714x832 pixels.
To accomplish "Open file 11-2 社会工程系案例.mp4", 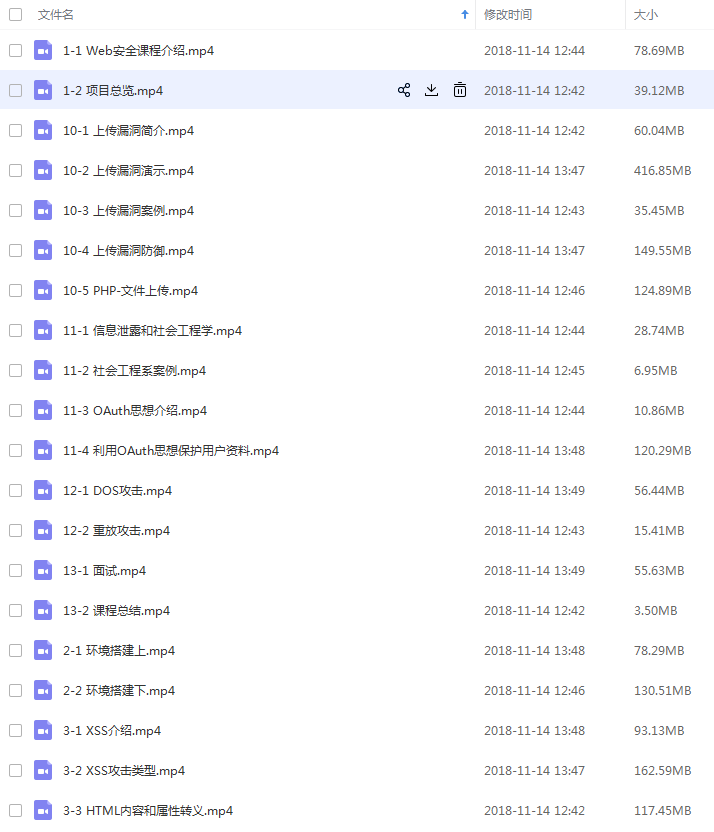I will [134, 370].
